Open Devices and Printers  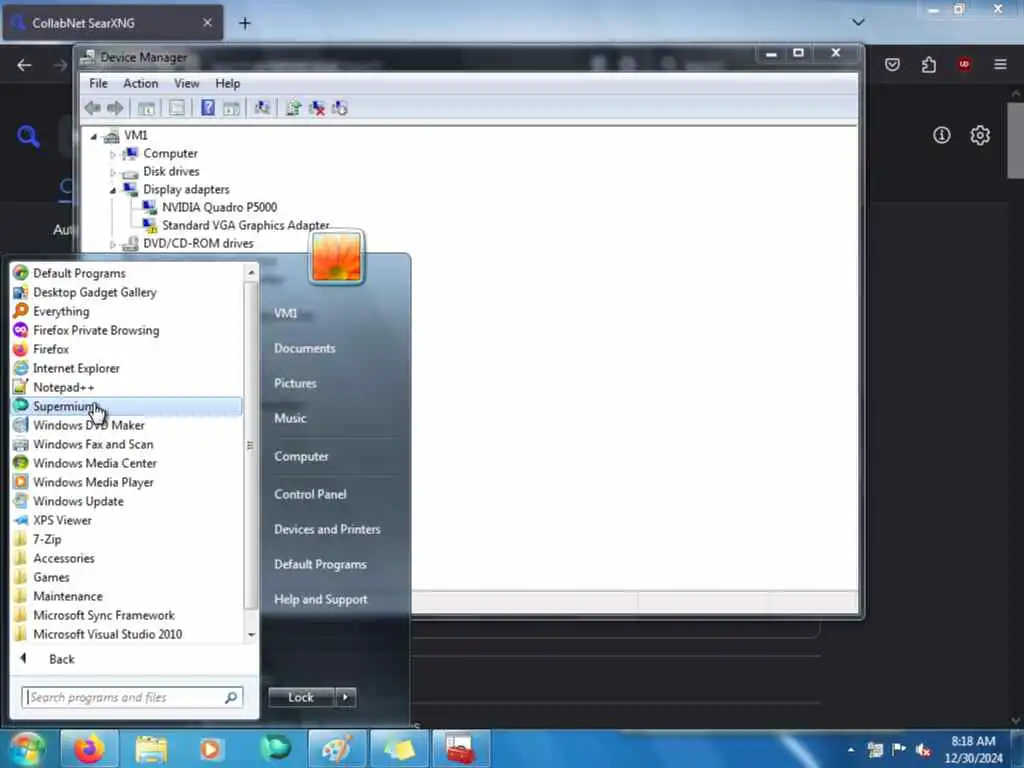tap(327, 529)
